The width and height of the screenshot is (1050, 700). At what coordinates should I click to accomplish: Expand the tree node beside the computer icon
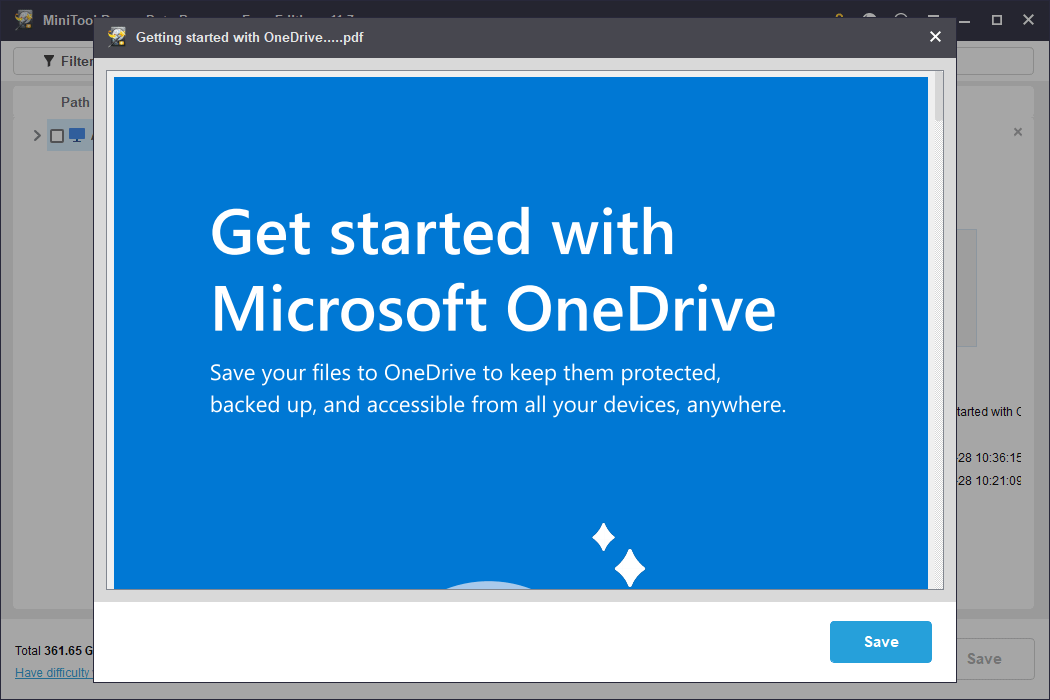click(37, 135)
